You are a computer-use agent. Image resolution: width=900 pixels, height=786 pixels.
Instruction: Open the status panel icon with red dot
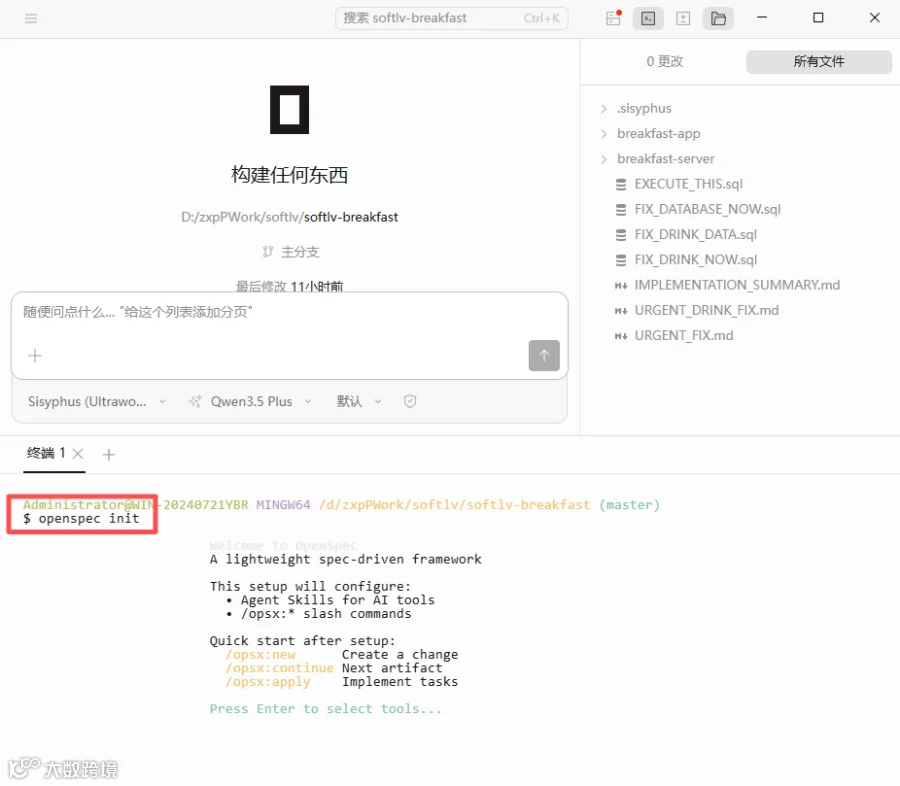[x=614, y=18]
